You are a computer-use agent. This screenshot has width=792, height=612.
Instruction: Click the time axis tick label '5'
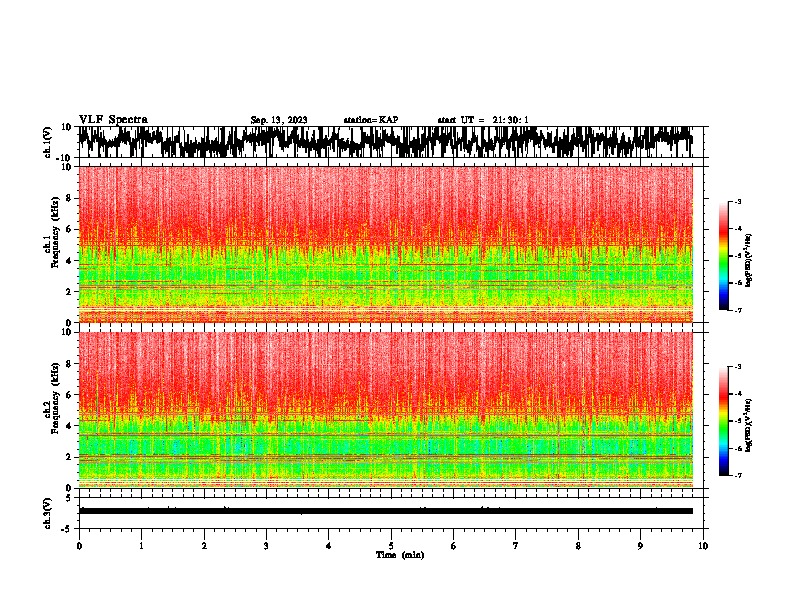point(391,546)
